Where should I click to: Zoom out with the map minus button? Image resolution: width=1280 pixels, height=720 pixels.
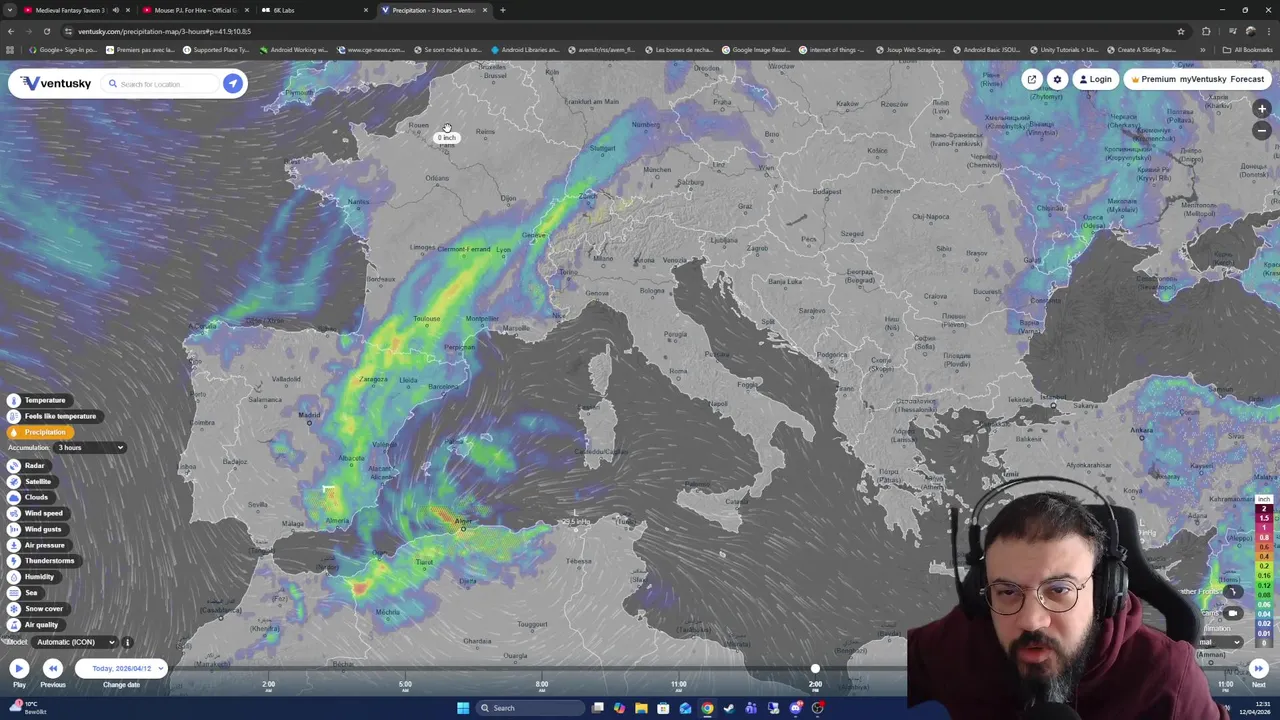pos(1262,131)
